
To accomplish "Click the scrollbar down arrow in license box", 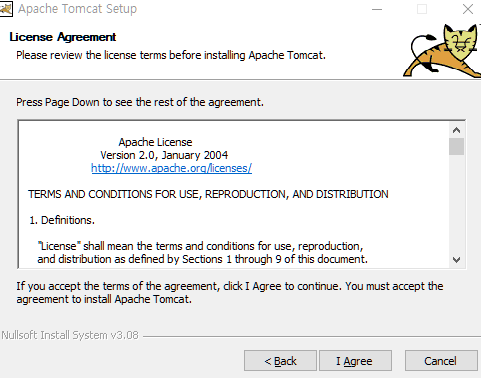I will (x=456, y=259).
